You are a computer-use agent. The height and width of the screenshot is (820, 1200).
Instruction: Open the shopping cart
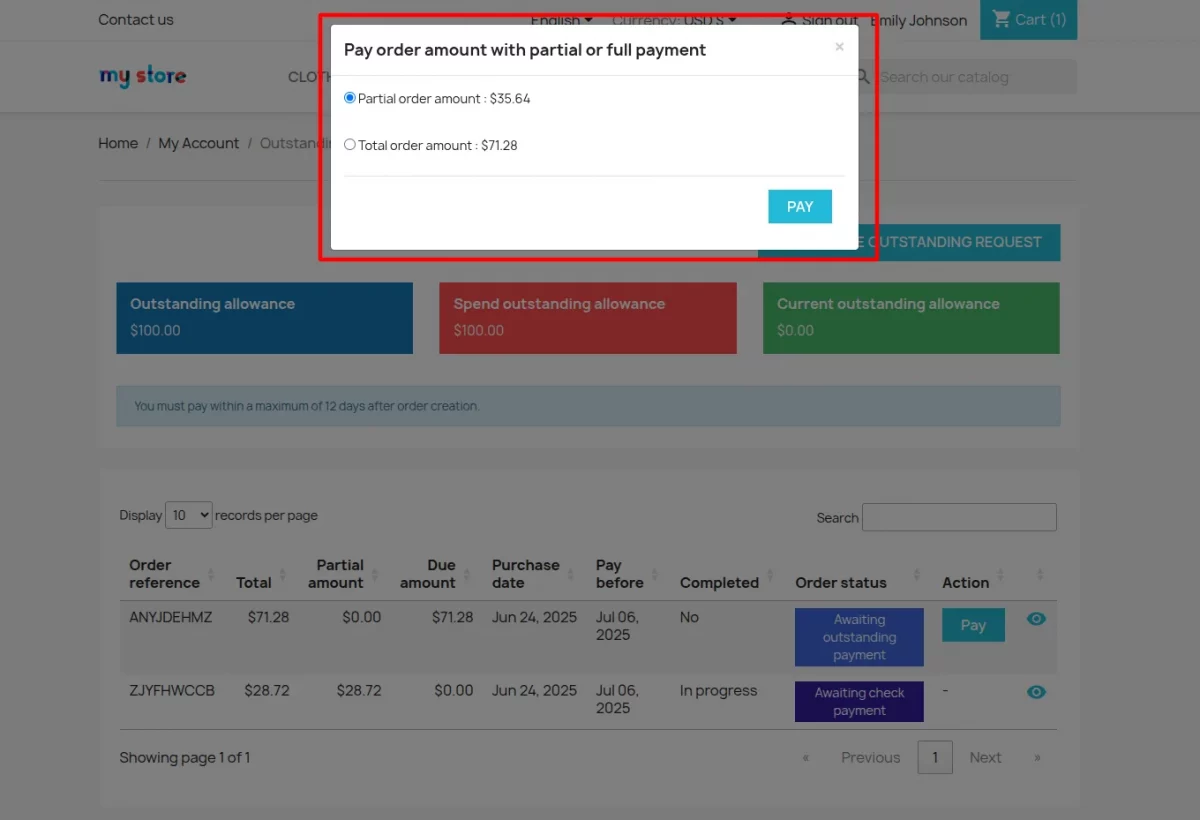pos(1028,19)
